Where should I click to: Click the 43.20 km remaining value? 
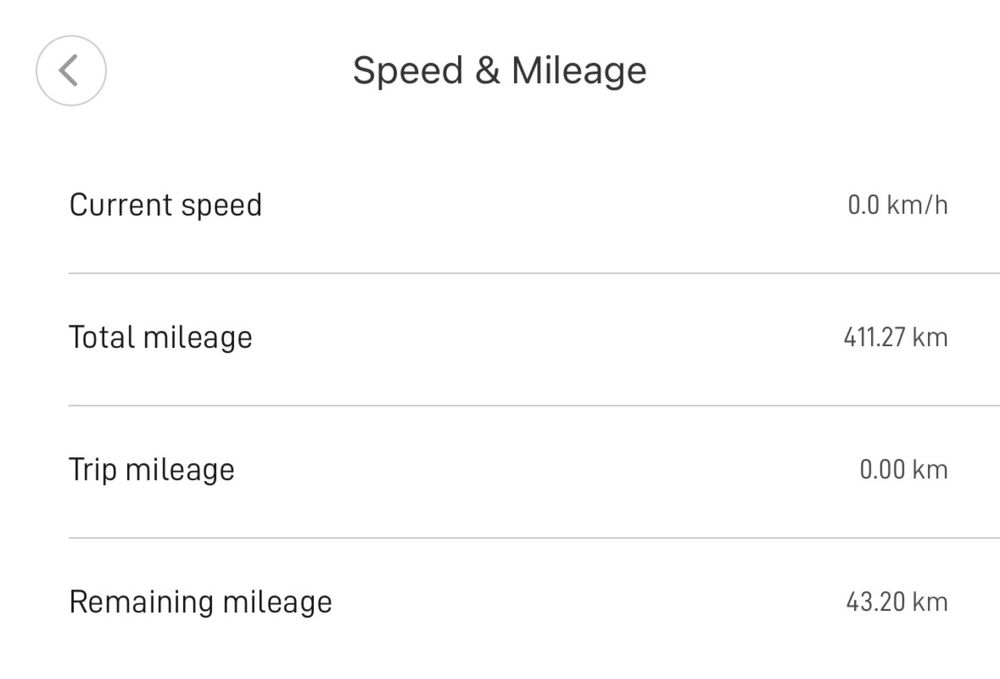tap(896, 602)
